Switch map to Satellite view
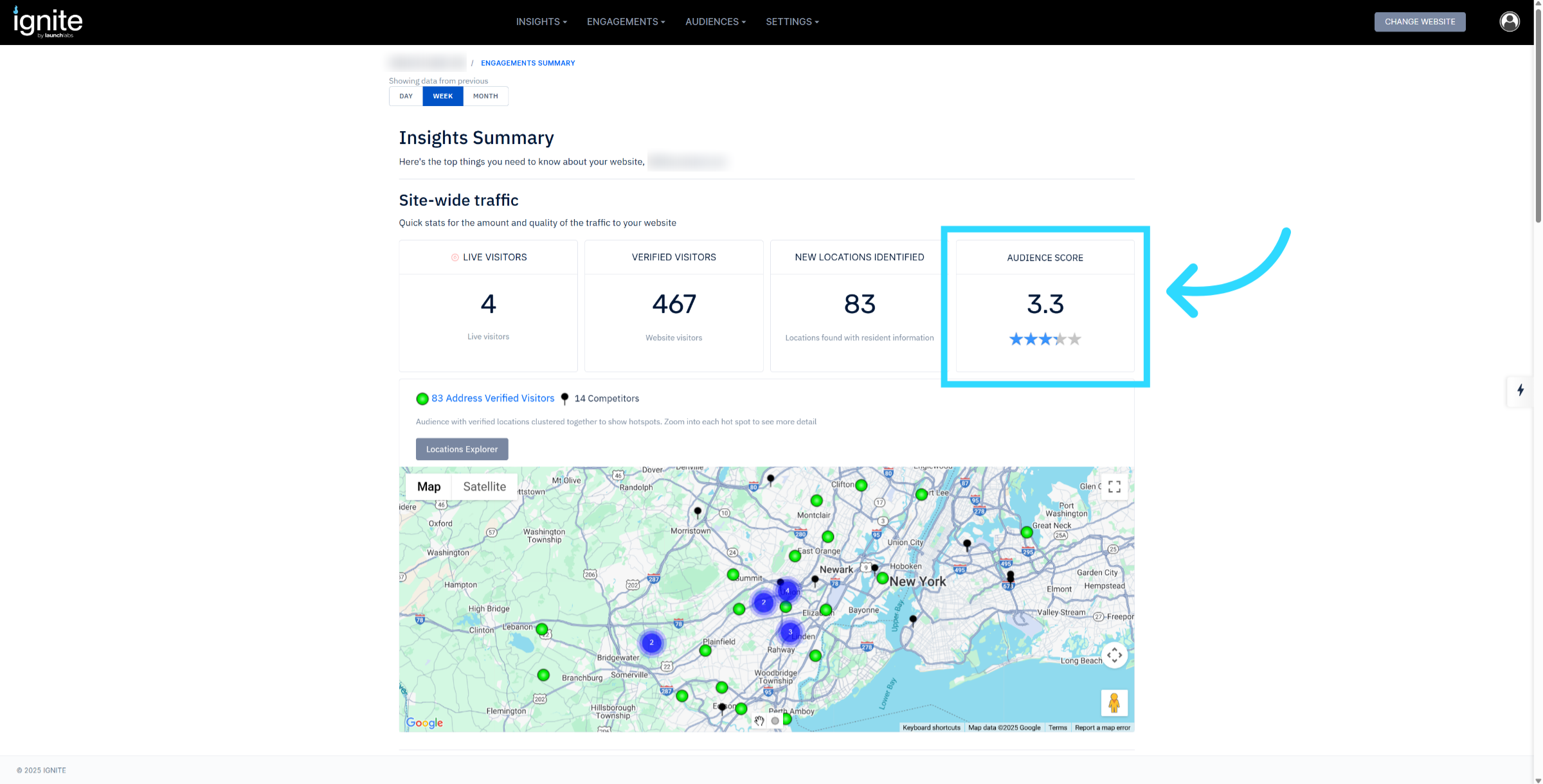 (484, 486)
